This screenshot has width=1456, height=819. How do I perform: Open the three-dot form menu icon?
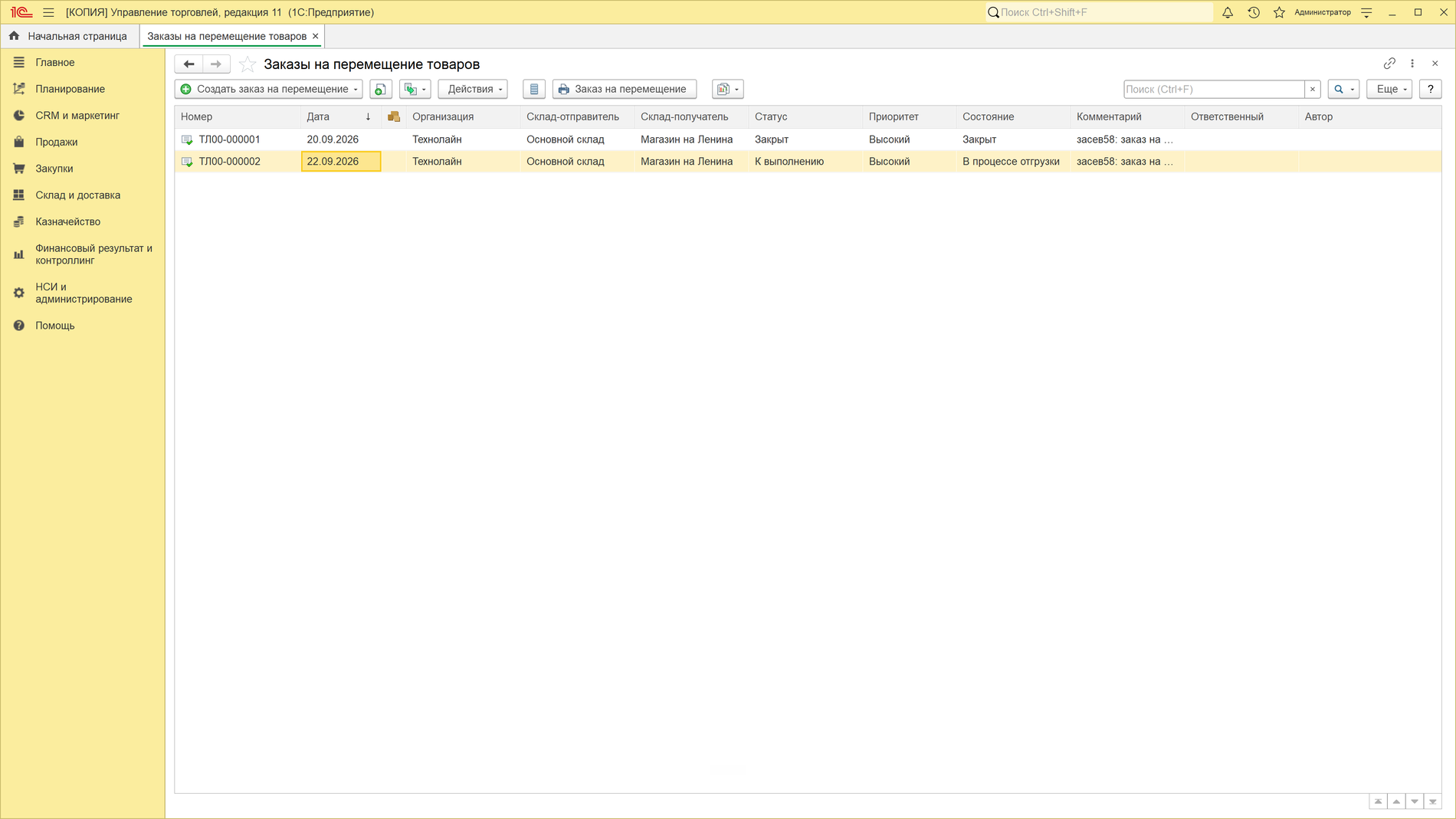click(x=1412, y=64)
